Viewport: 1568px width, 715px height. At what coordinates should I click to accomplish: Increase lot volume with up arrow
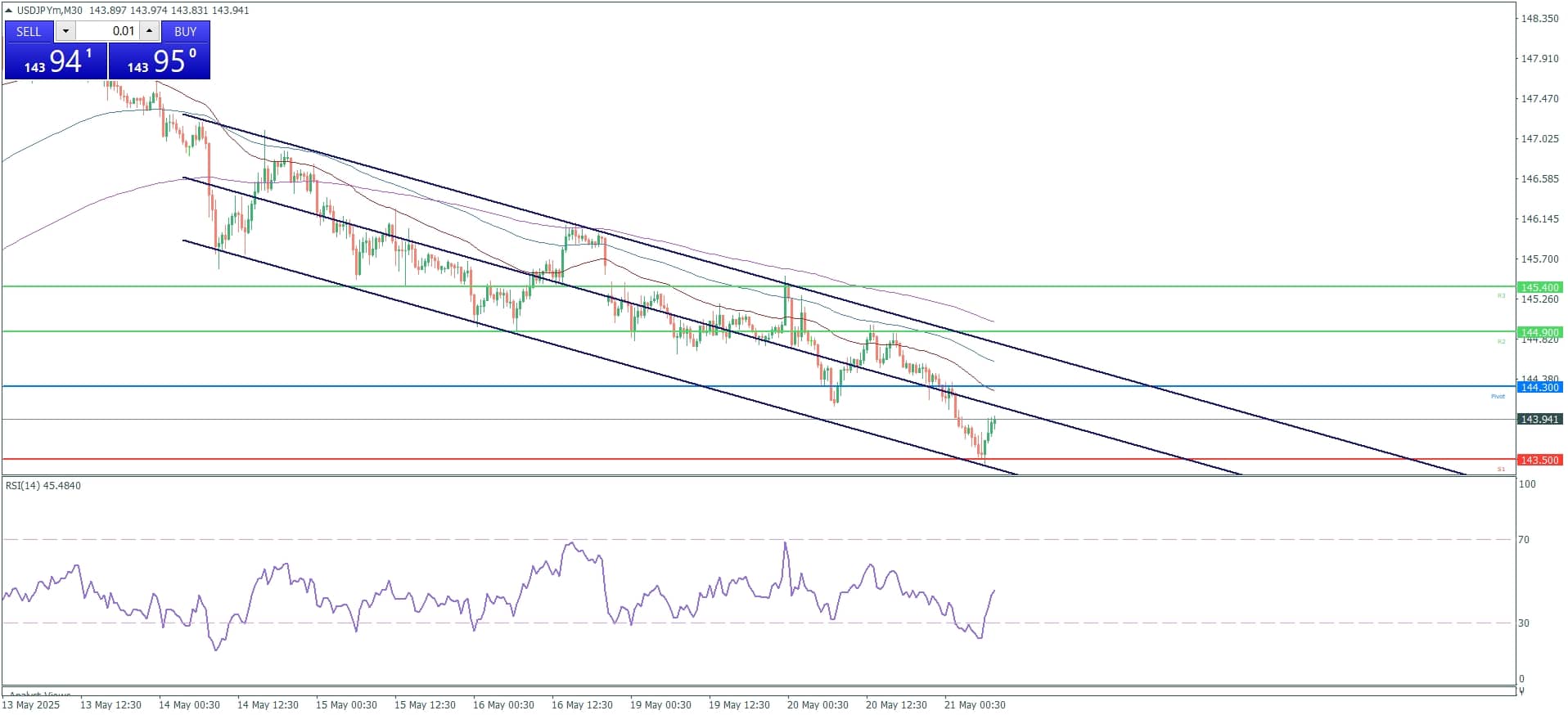149,31
